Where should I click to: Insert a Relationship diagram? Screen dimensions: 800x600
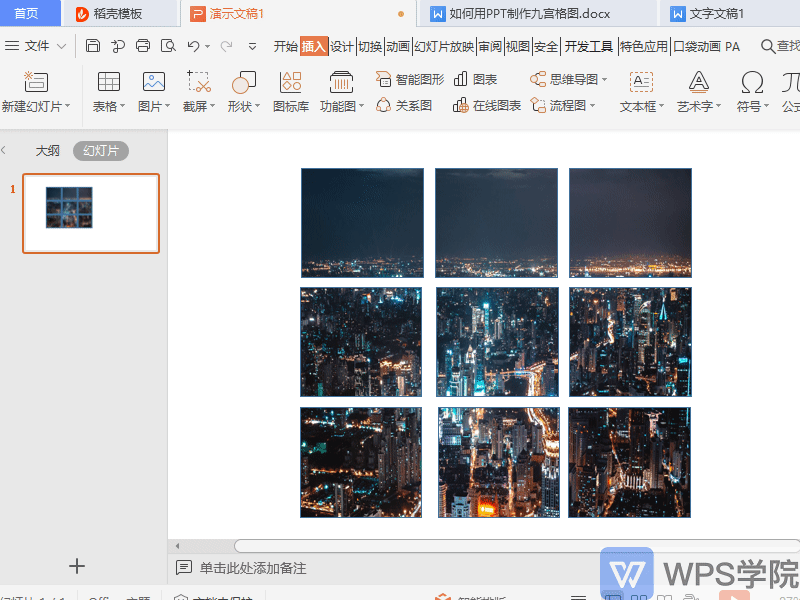[404, 106]
